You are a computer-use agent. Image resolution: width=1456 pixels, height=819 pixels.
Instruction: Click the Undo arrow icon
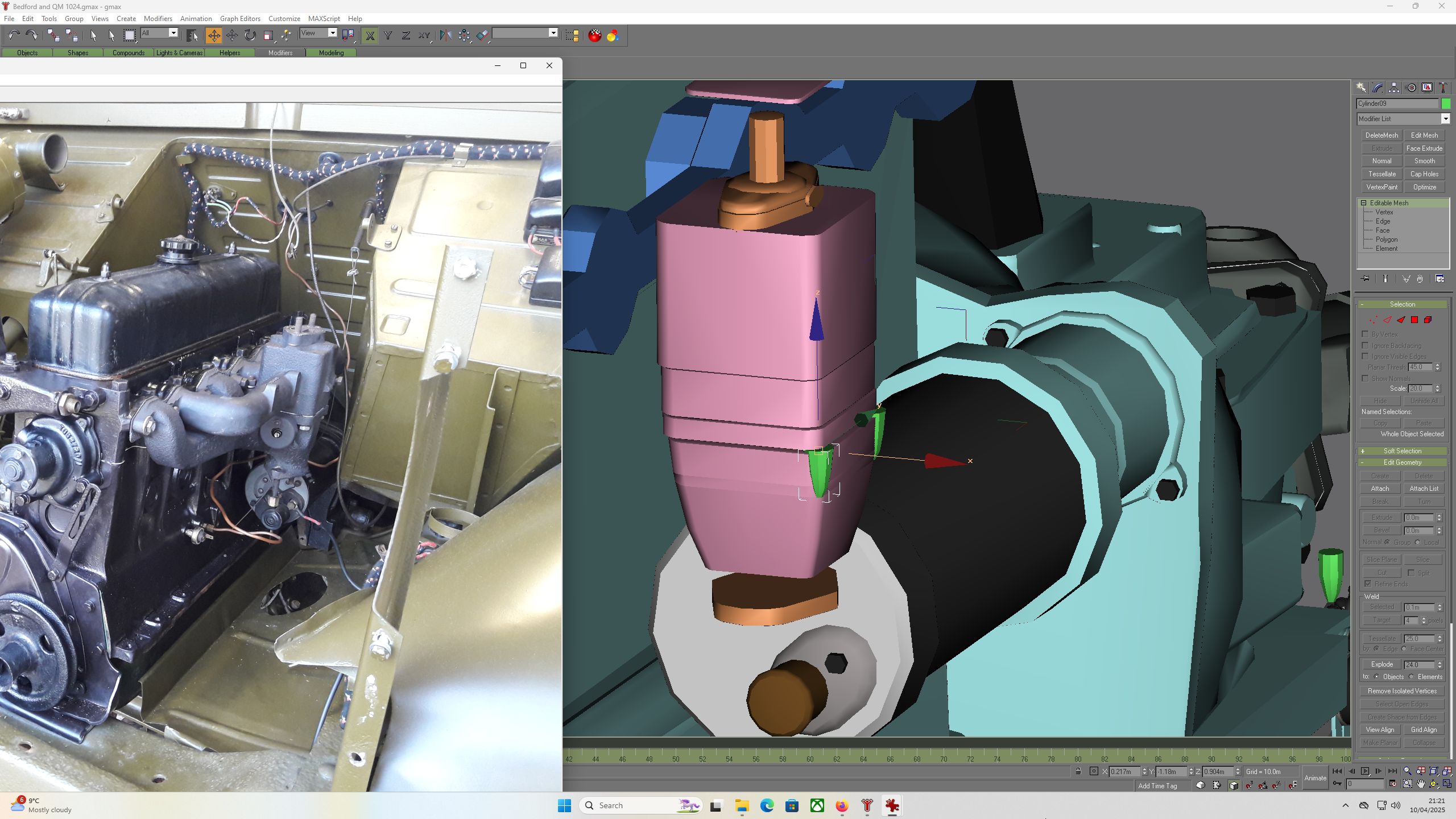pos(14,36)
